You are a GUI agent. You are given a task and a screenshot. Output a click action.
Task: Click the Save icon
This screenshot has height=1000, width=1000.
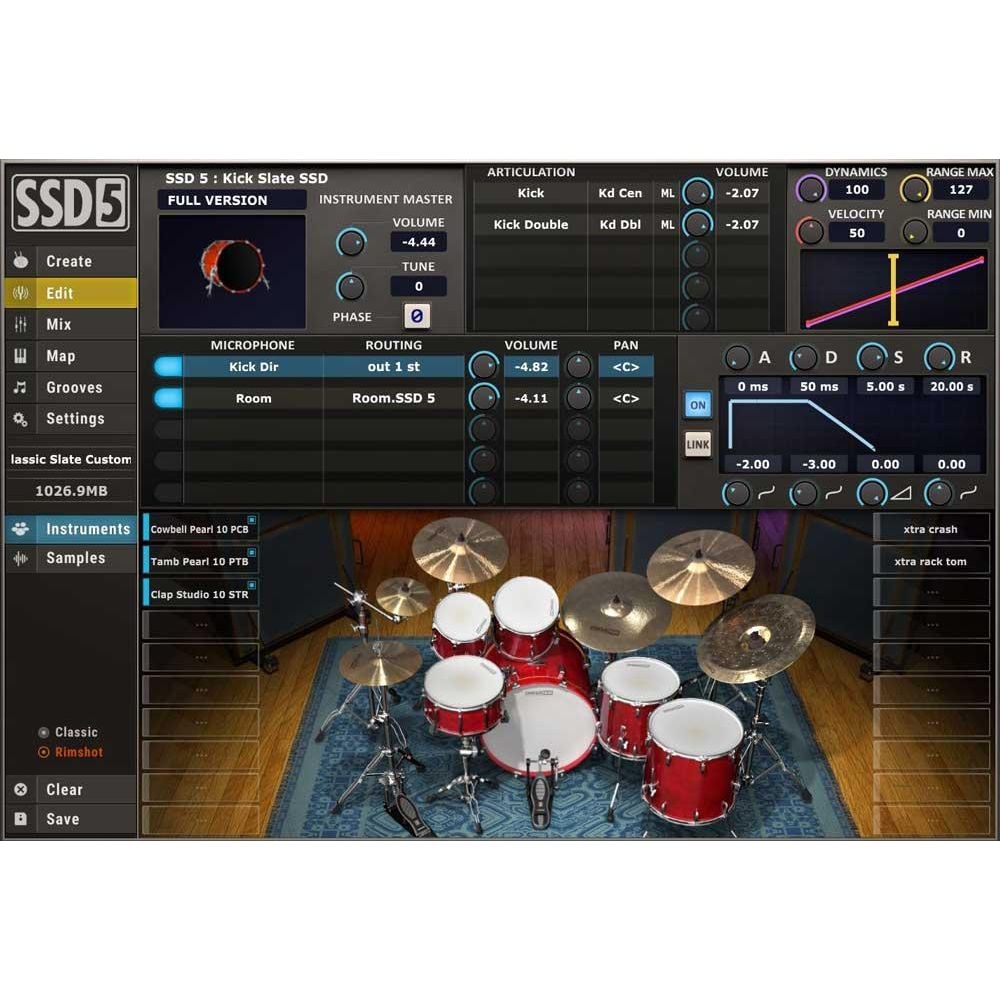pos(21,818)
